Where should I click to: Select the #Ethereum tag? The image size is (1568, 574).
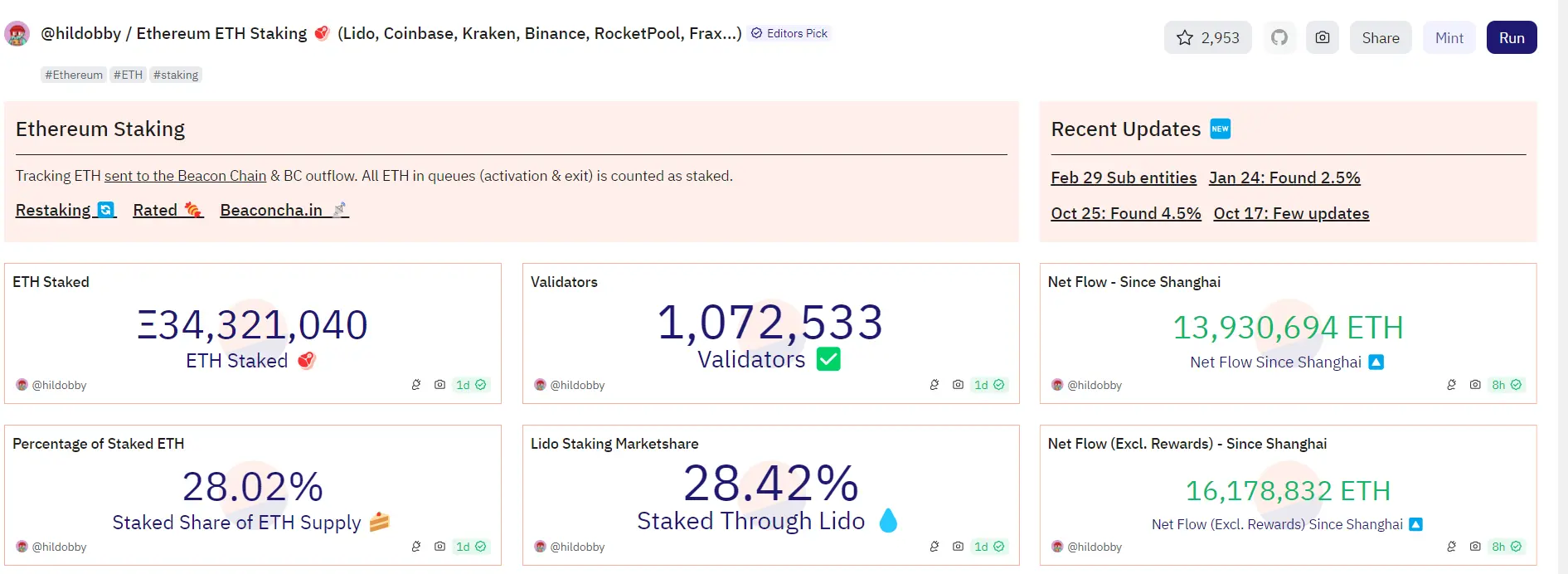(74, 75)
